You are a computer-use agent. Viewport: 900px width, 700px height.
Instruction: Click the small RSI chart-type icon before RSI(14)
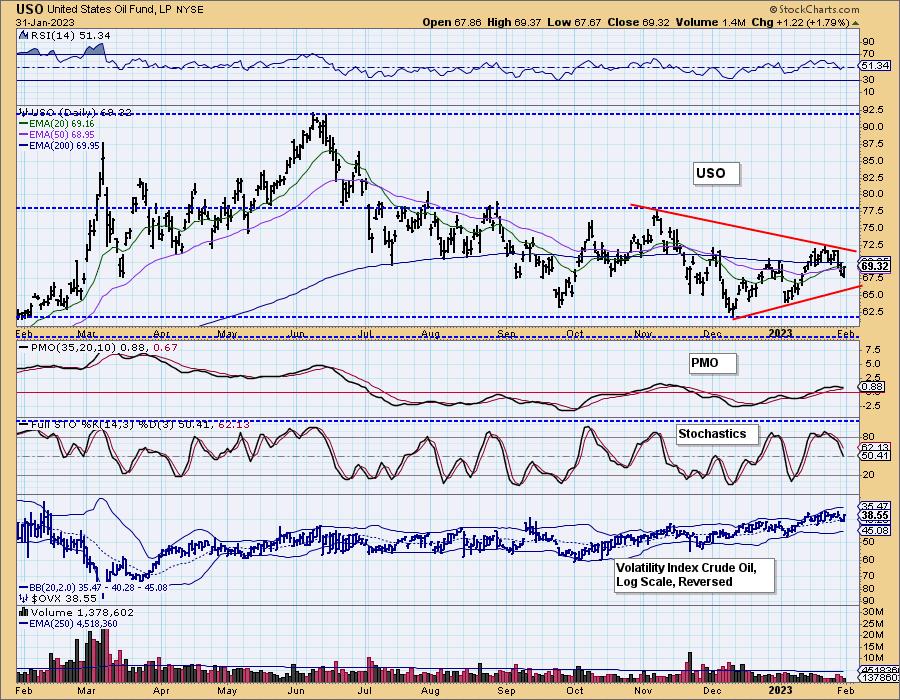(22, 35)
